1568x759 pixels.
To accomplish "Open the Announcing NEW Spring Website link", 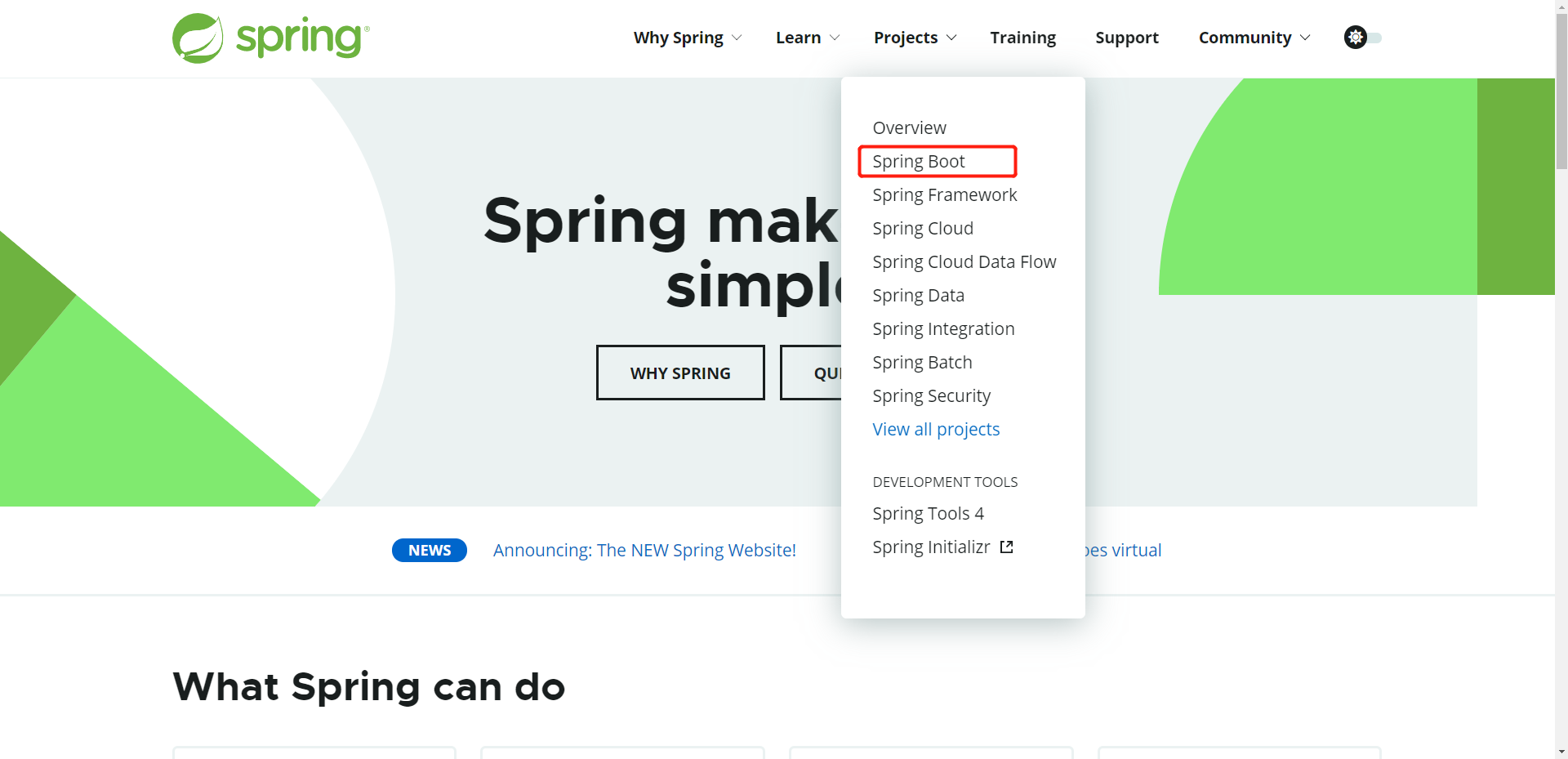I will (644, 551).
